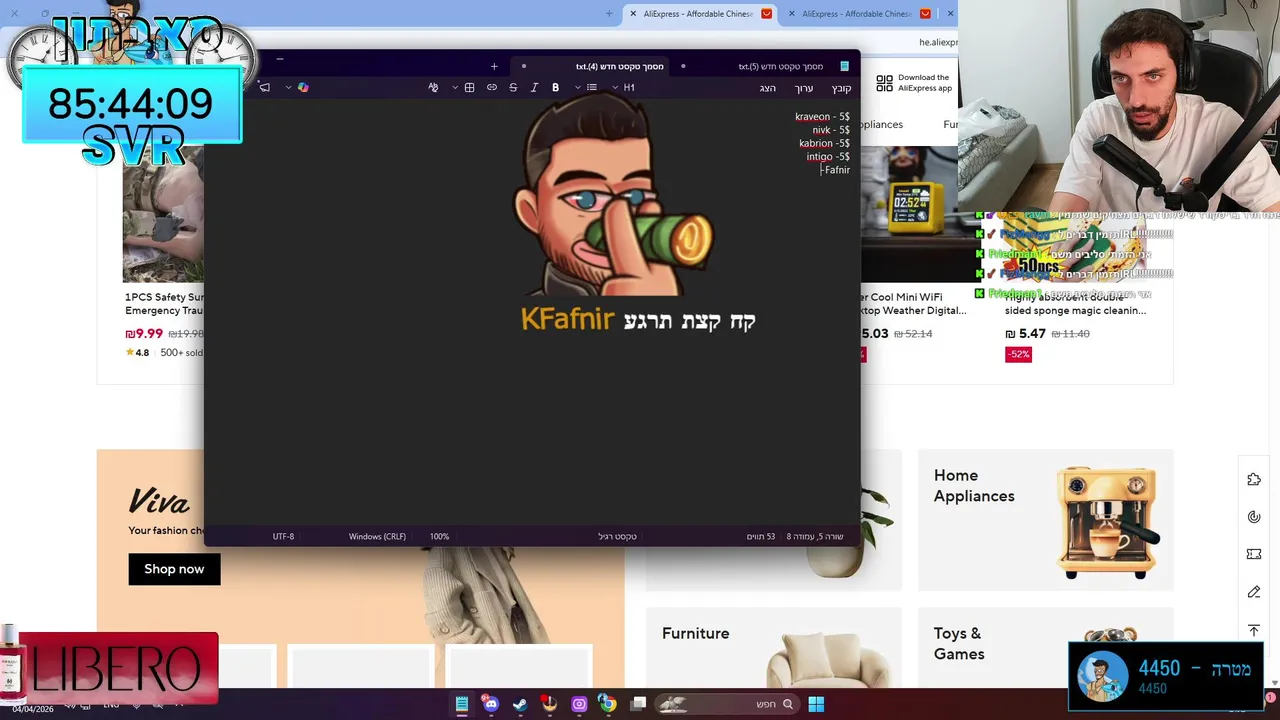Open Discord from the taskbar
This screenshot has height=720, width=1280.
(490, 704)
